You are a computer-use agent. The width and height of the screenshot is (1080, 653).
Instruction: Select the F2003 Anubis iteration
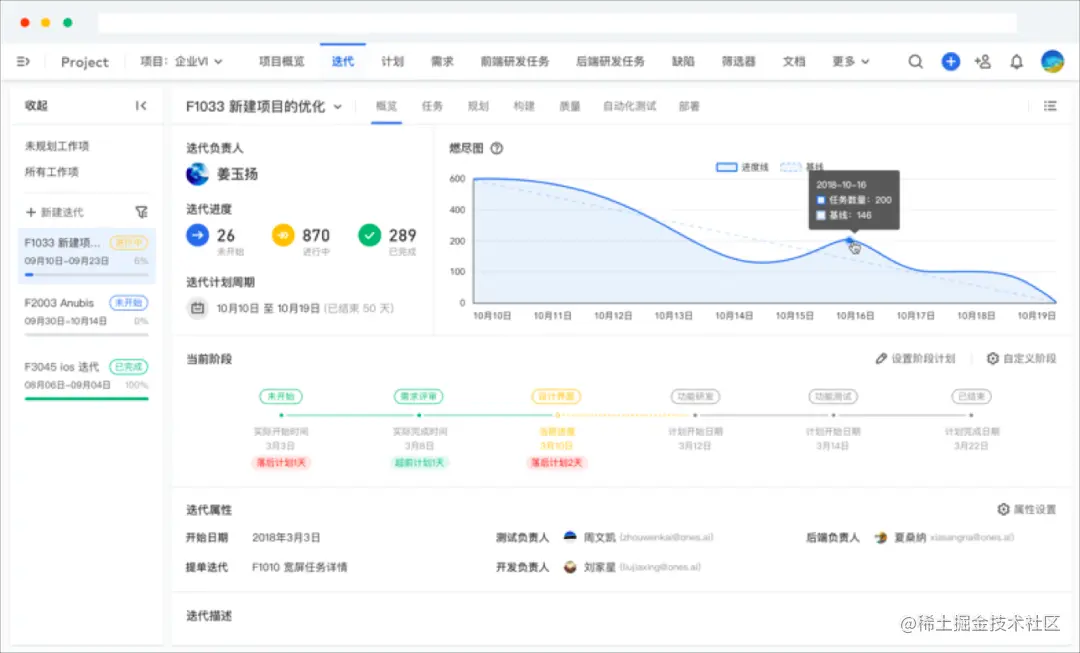click(87, 315)
